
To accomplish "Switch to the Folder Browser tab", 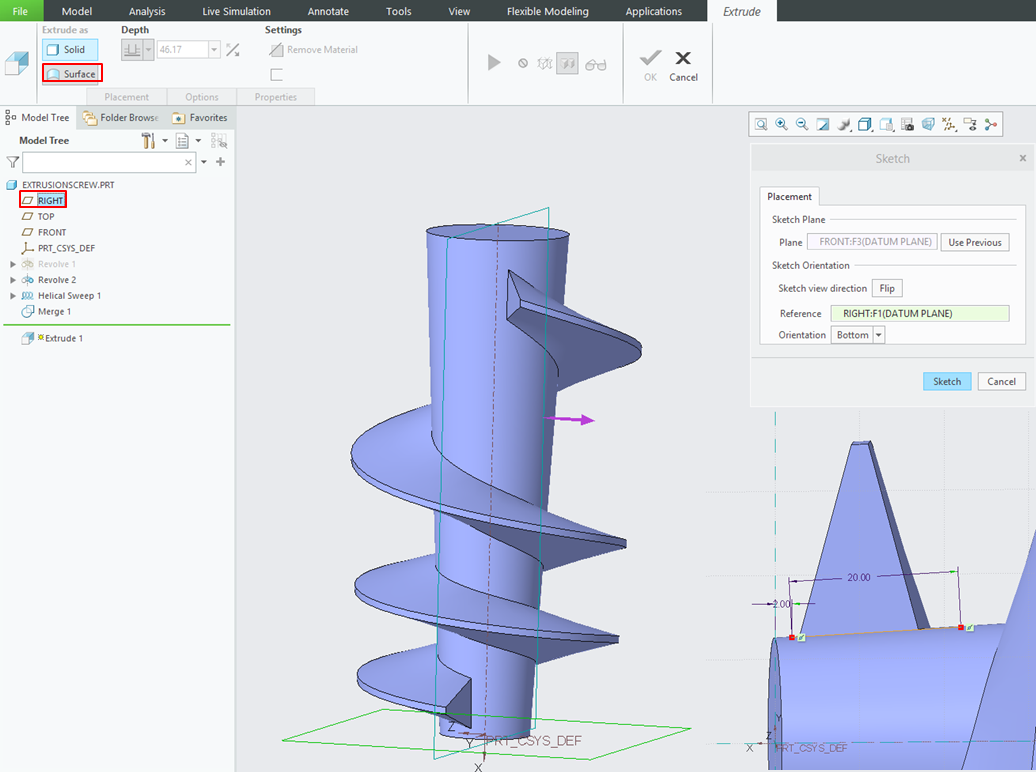I will click(x=121, y=118).
